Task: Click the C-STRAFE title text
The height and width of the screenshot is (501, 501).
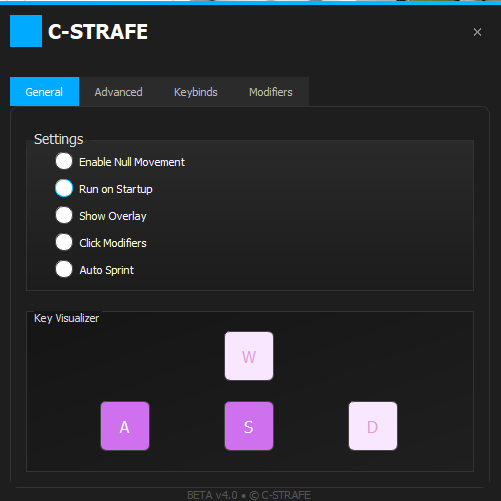Action: point(98,32)
